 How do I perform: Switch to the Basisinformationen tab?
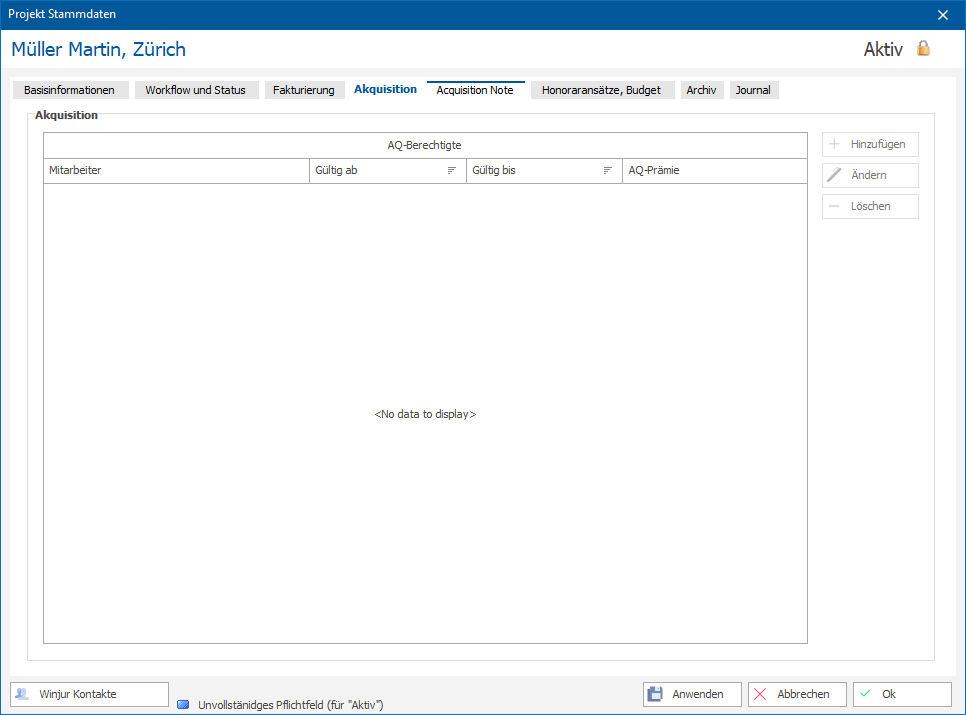(x=70, y=90)
